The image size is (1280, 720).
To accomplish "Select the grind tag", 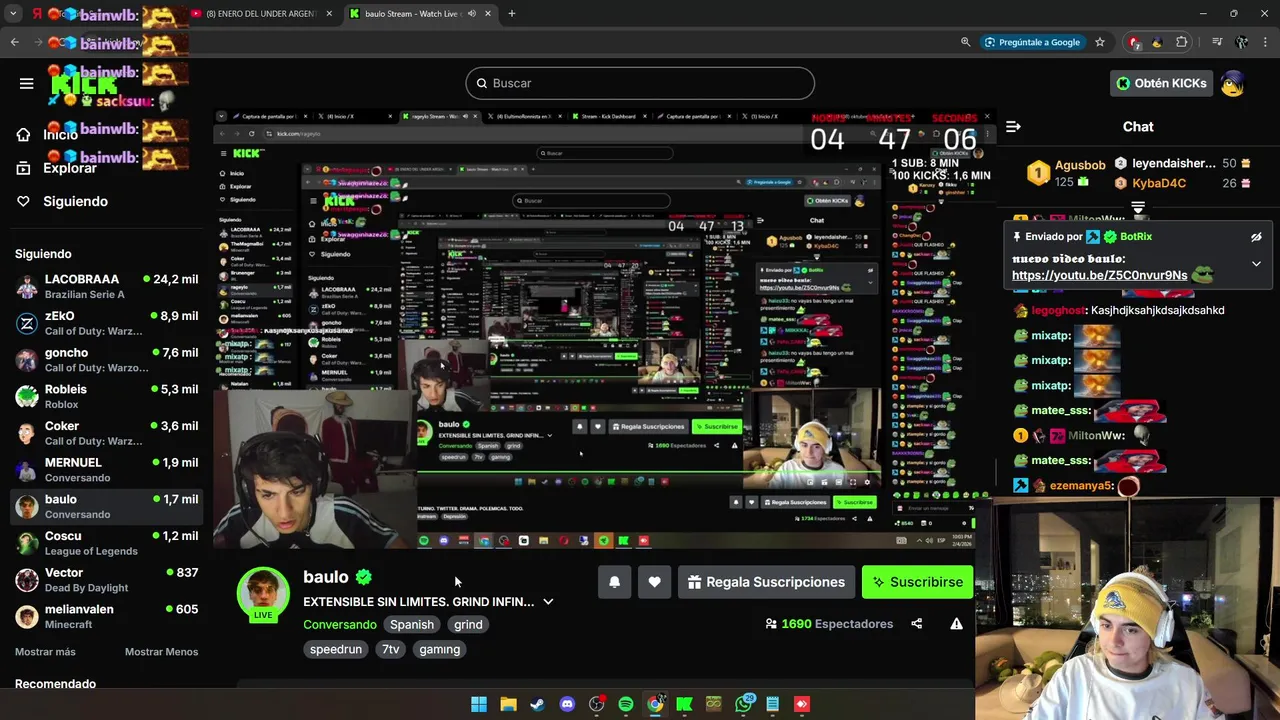I will pos(468,624).
